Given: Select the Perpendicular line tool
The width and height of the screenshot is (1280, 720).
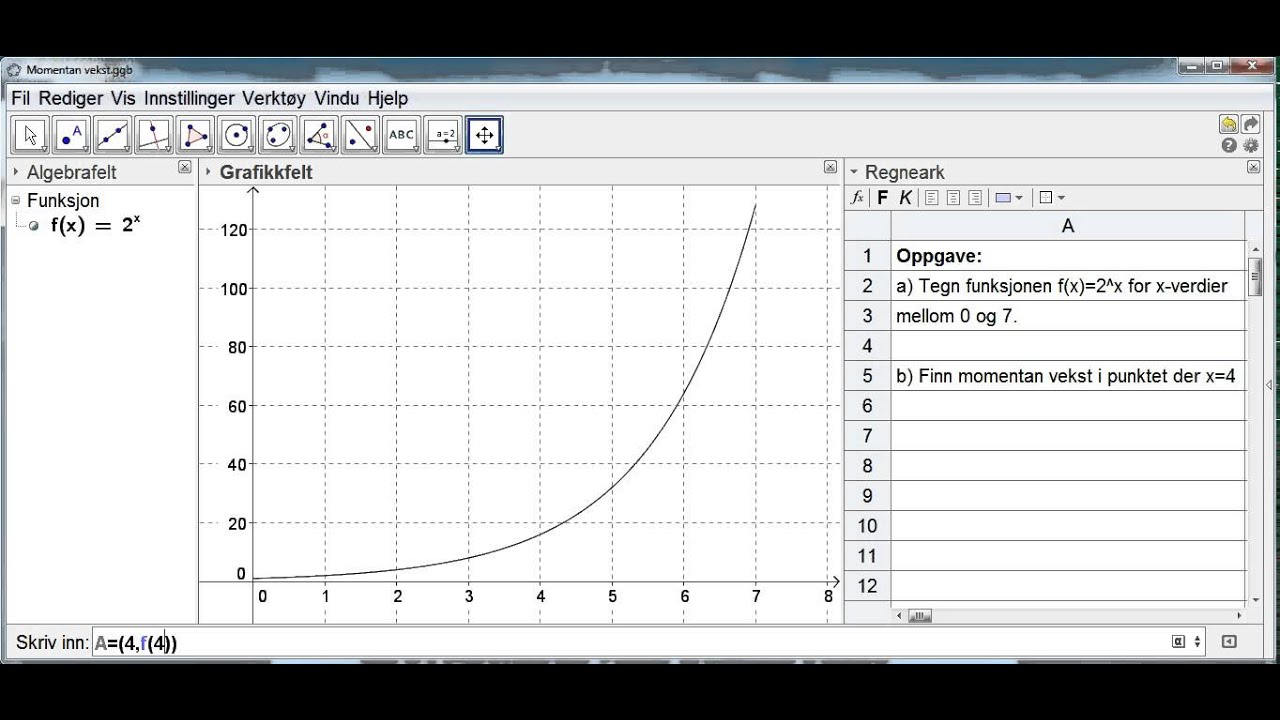Looking at the screenshot, I should tap(154, 135).
